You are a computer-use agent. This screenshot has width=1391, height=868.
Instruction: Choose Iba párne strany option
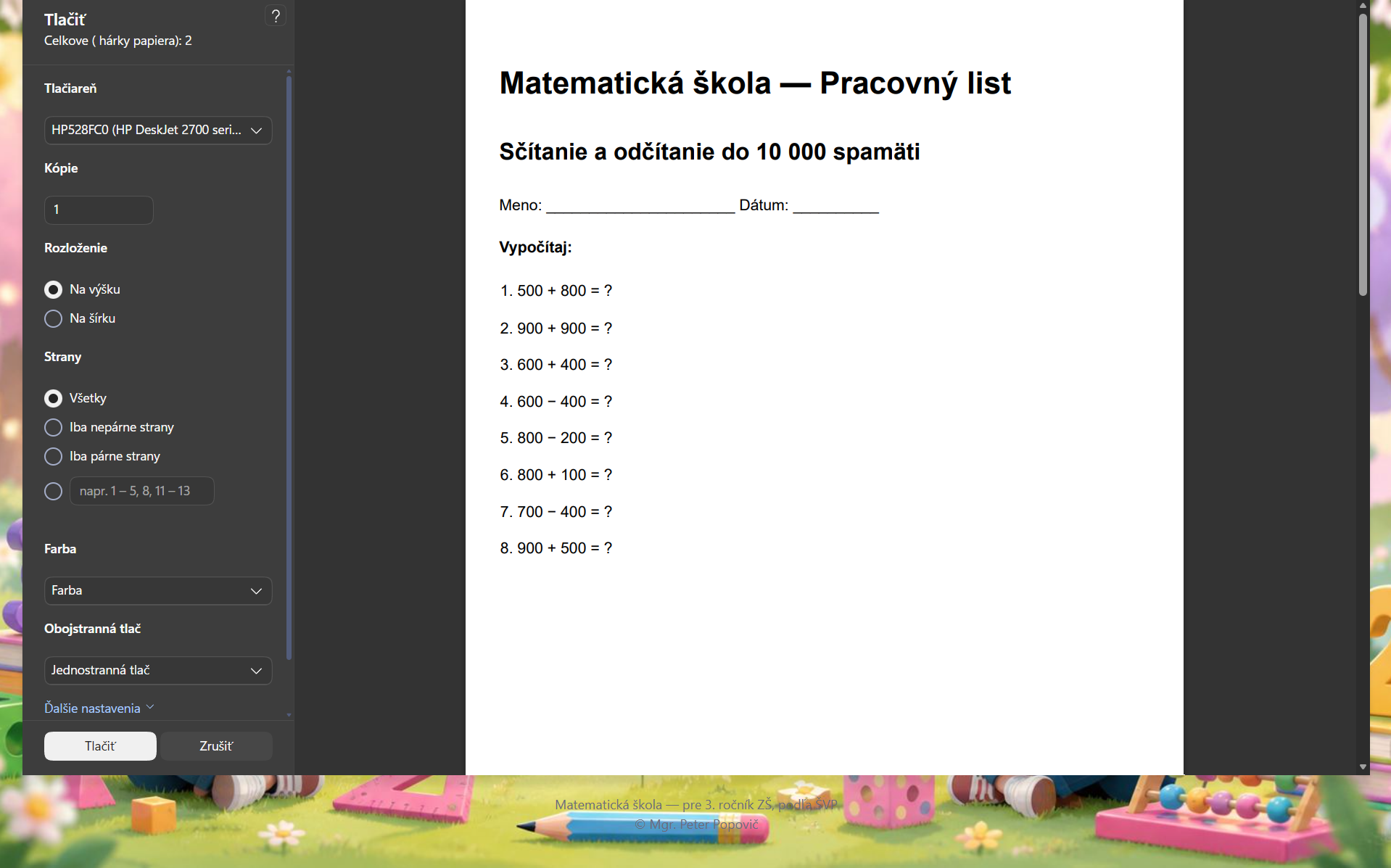coord(53,456)
